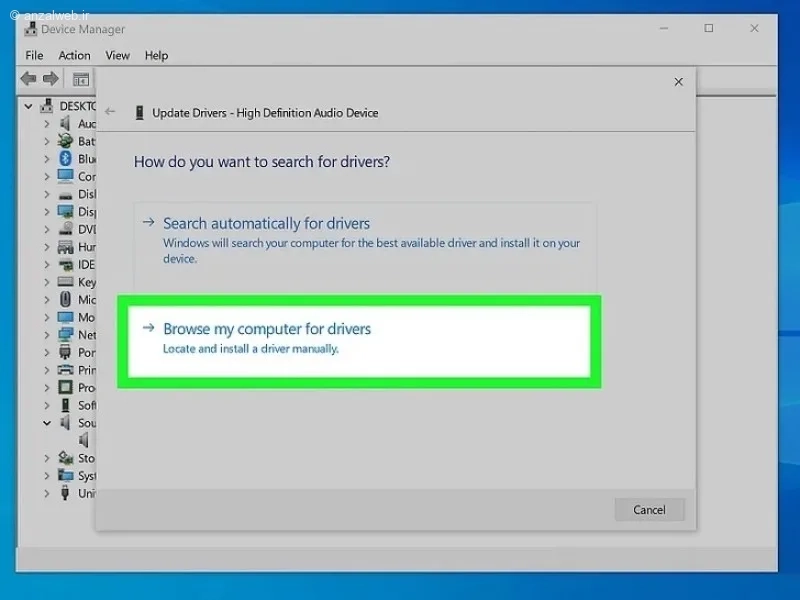This screenshot has height=600, width=800.
Task: Expand the System devices tree node
Action: [x=46, y=476]
